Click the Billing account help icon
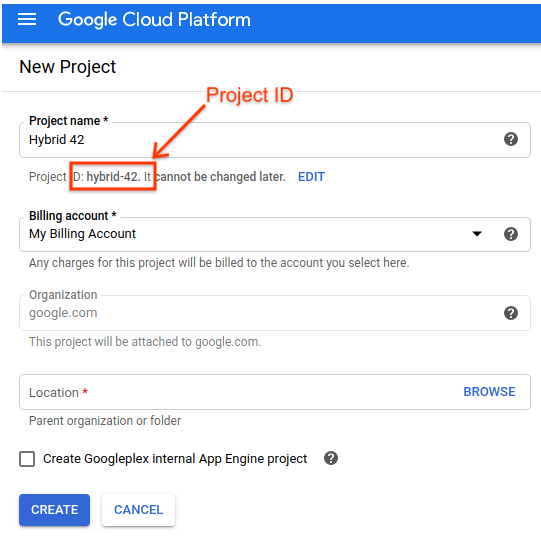The image size is (541, 536). 511,234
